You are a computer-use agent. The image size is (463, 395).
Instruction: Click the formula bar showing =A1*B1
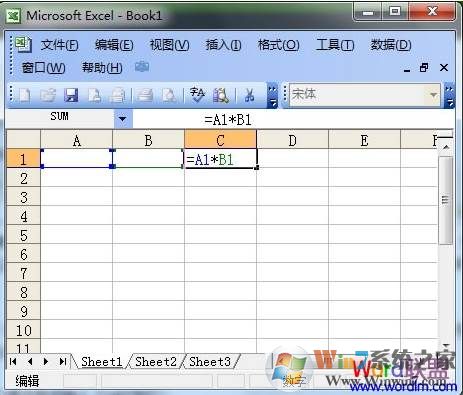click(293, 119)
